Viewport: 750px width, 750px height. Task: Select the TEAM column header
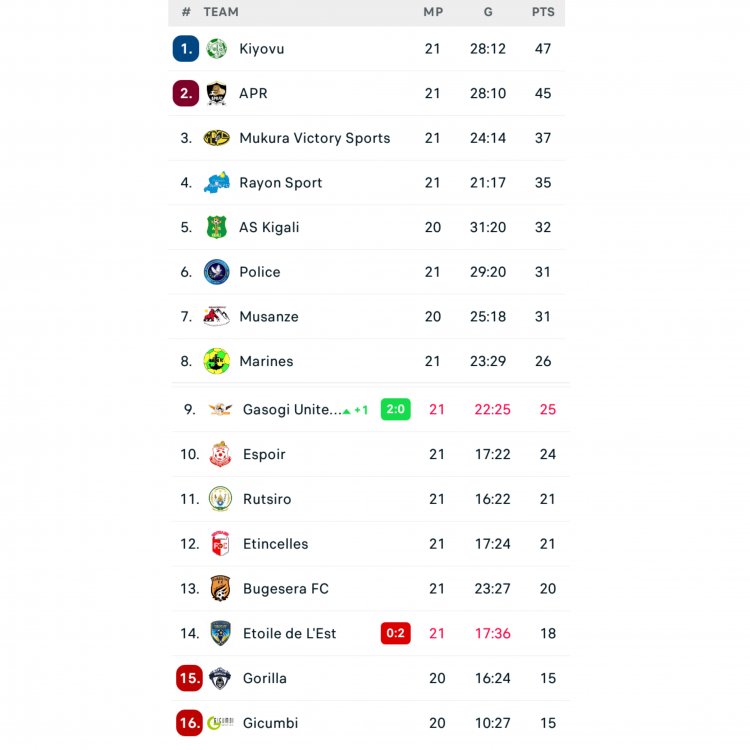(221, 12)
